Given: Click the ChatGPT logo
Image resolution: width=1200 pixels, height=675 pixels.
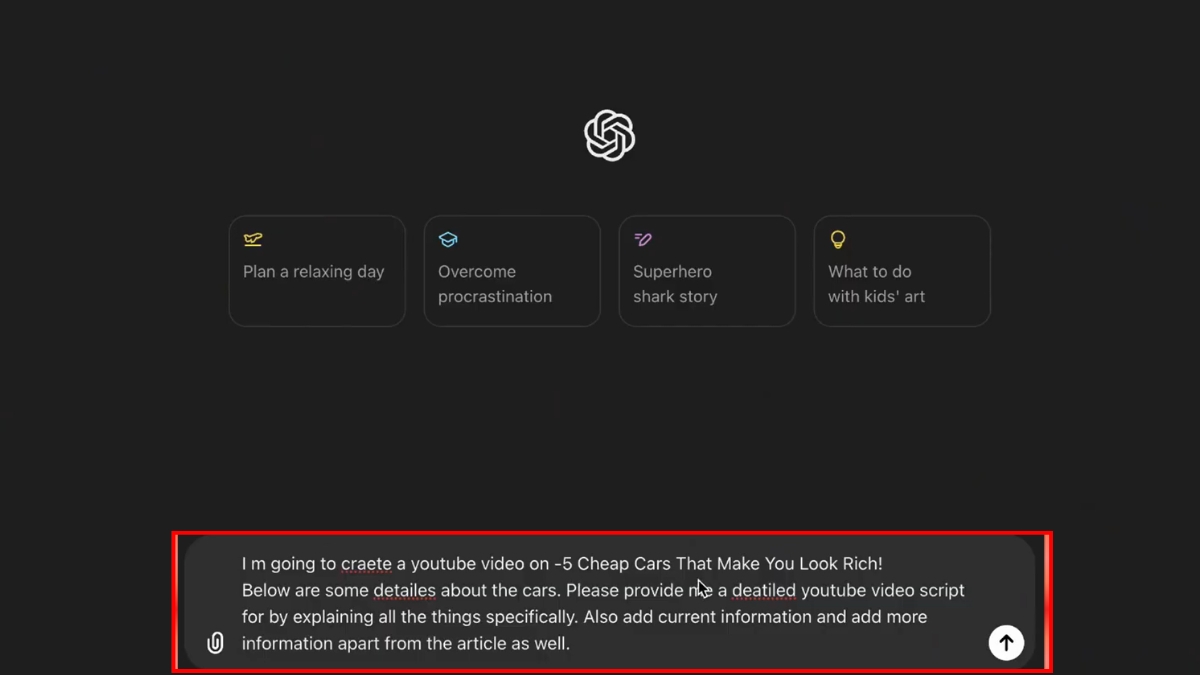Looking at the screenshot, I should click(x=609, y=135).
